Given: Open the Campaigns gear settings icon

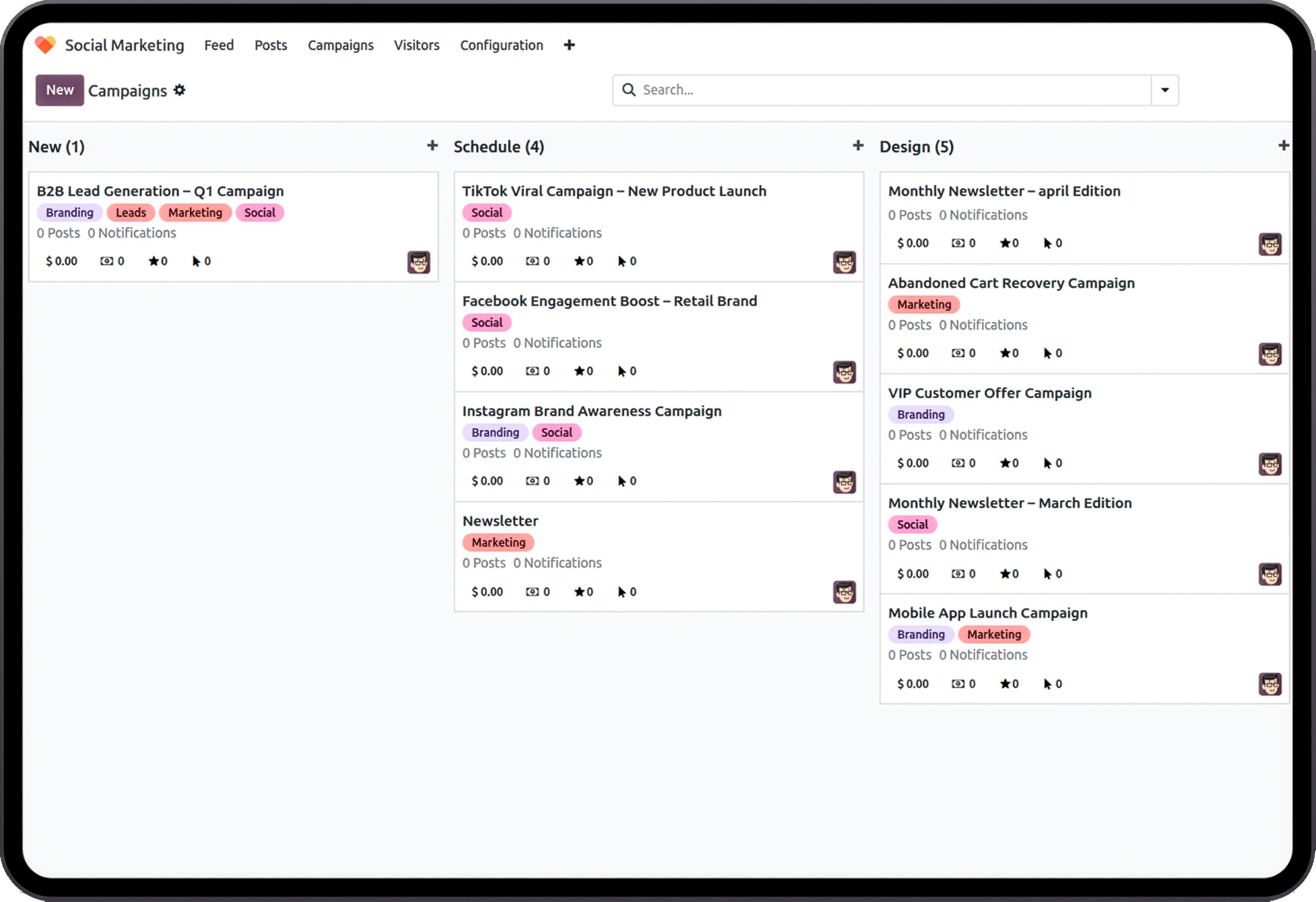Looking at the screenshot, I should [x=179, y=90].
